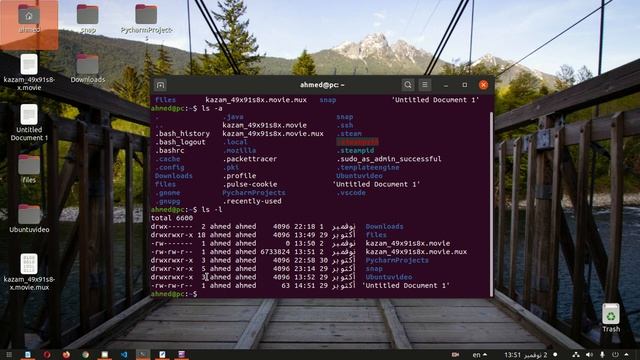Click '6733824' file size in the listing

(275, 251)
